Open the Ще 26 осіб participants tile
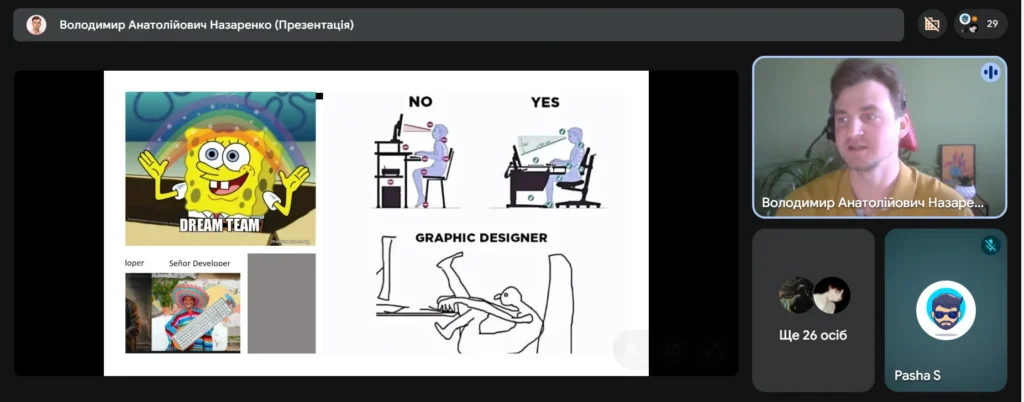Viewport: 1024px width, 402px height. (813, 310)
